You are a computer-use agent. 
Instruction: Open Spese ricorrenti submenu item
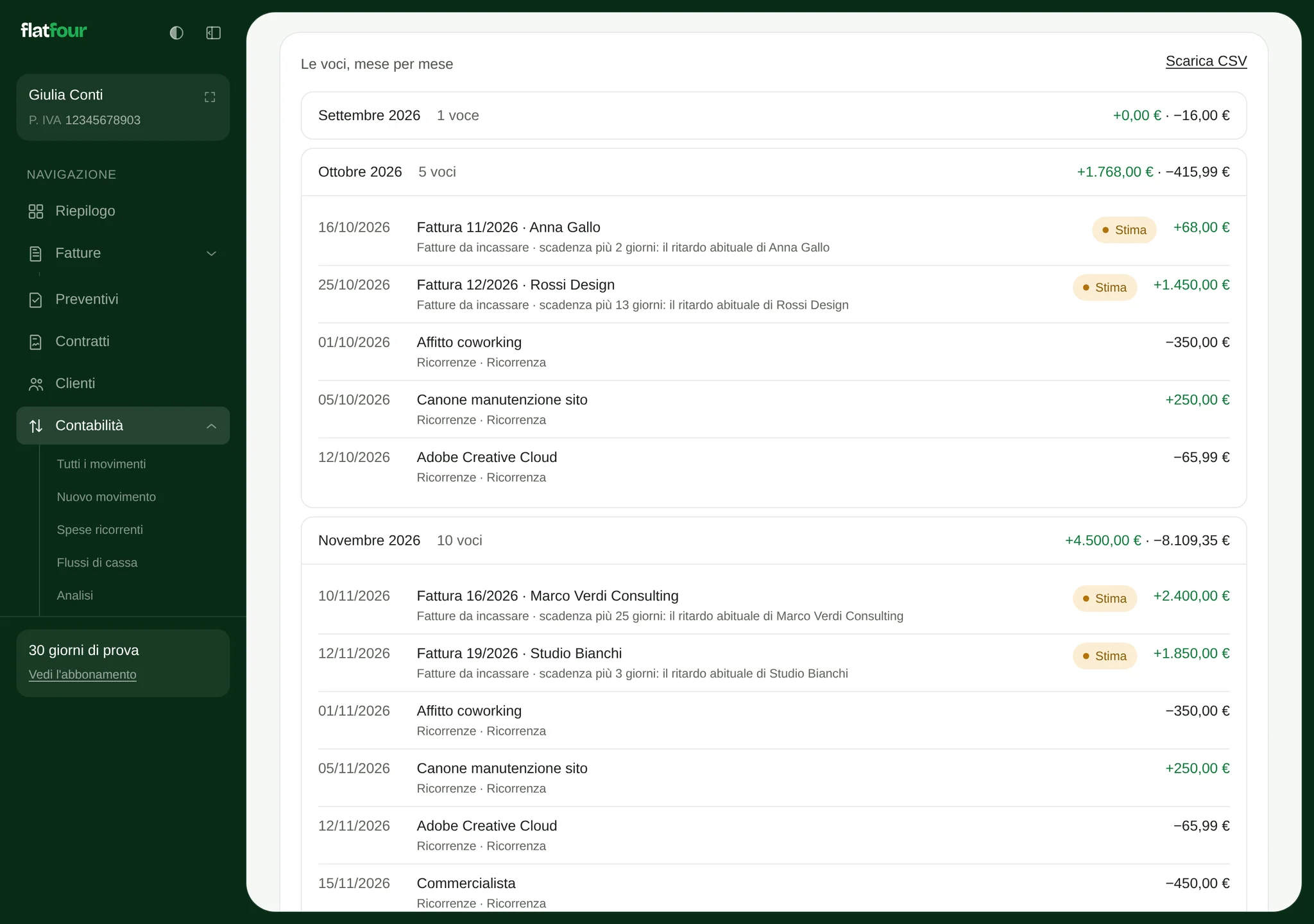pyautogui.click(x=100, y=529)
